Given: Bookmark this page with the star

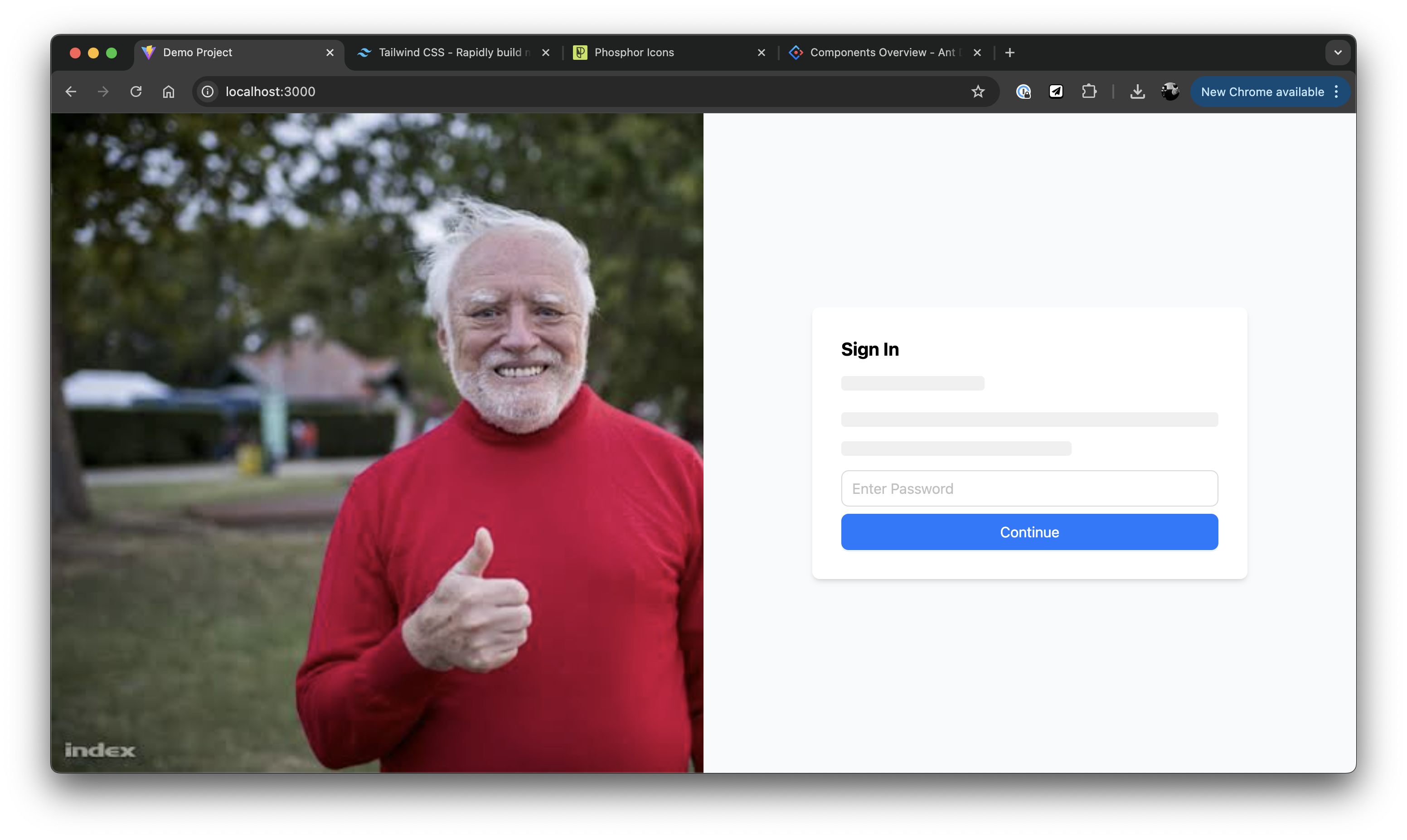Looking at the screenshot, I should pos(978,92).
